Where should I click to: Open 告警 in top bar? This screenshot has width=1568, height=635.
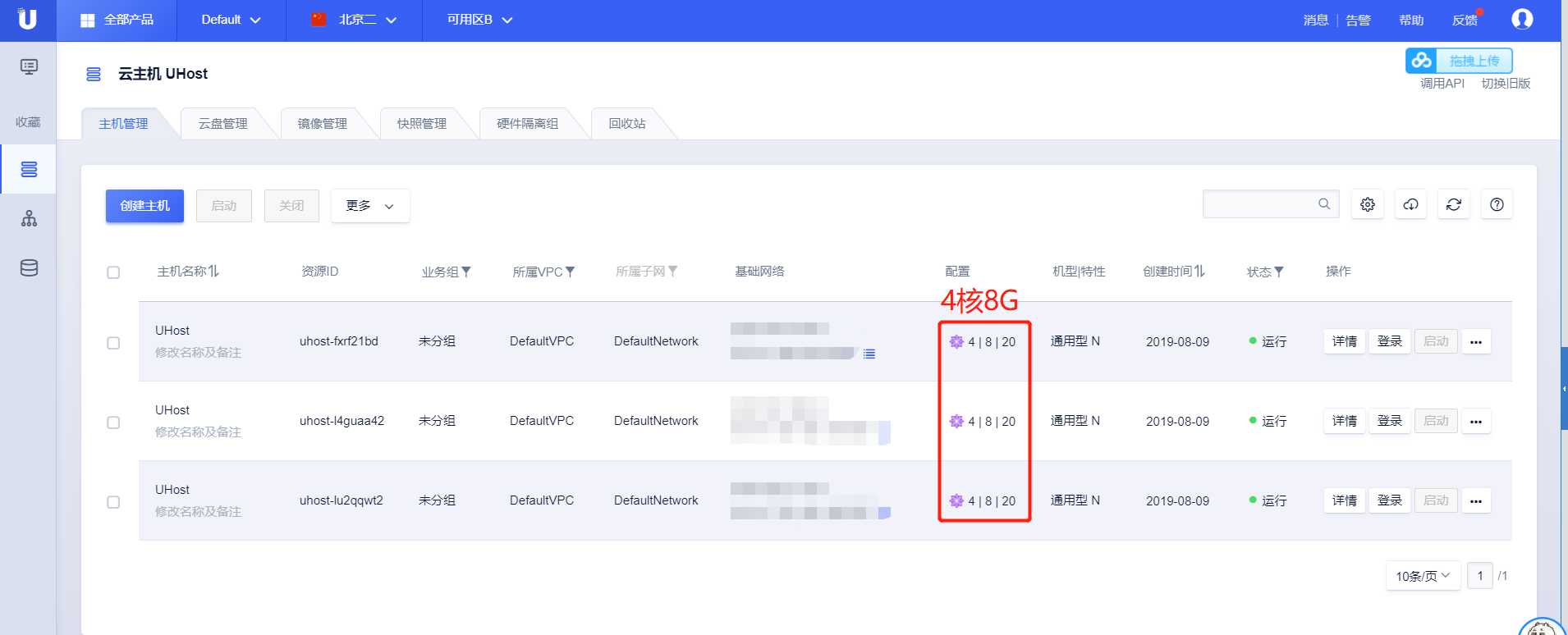pyautogui.click(x=1358, y=21)
